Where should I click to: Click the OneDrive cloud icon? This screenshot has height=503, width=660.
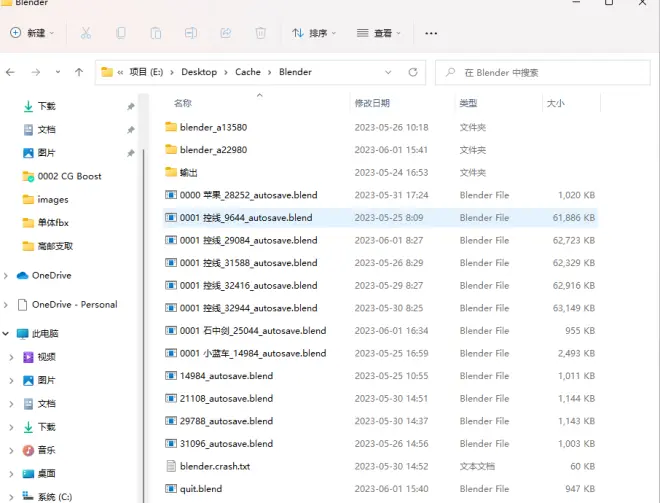22,276
